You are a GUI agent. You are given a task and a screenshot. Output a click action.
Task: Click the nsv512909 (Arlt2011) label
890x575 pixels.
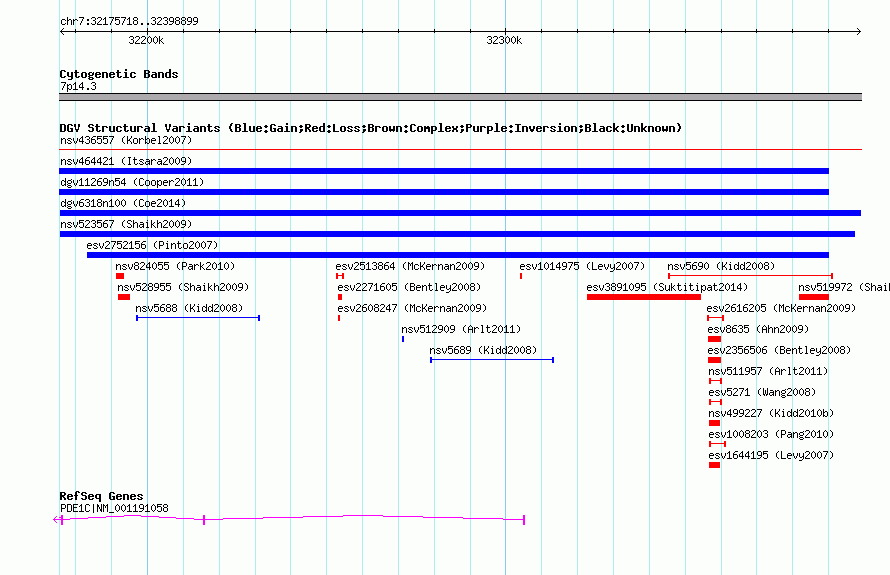[x=461, y=329]
